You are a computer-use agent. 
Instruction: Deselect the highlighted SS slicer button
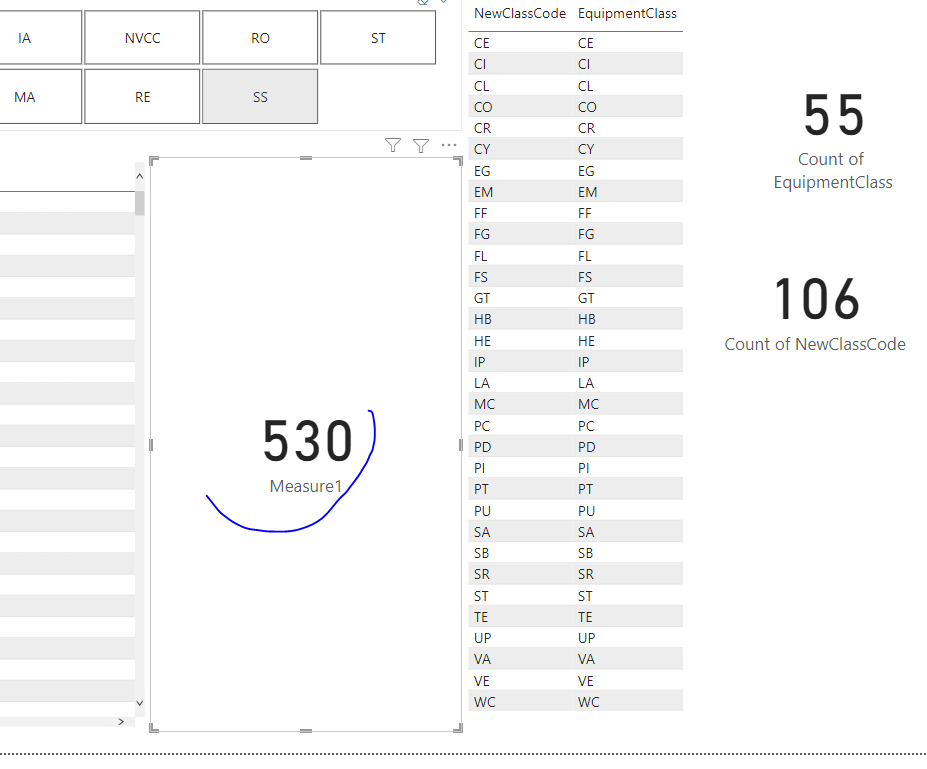tap(260, 97)
